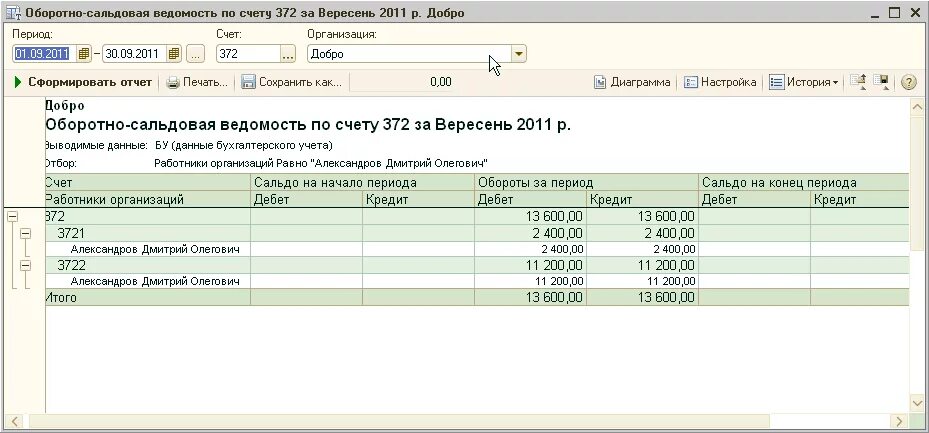Click the Счет input field containing 372

pyautogui.click(x=248, y=54)
